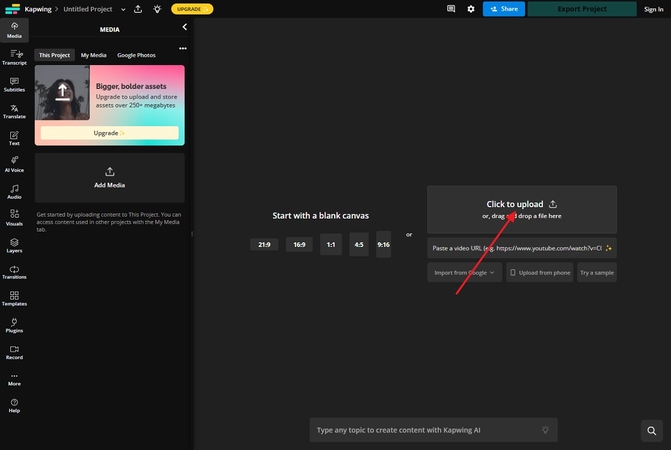Open the Translate tool

(14, 111)
